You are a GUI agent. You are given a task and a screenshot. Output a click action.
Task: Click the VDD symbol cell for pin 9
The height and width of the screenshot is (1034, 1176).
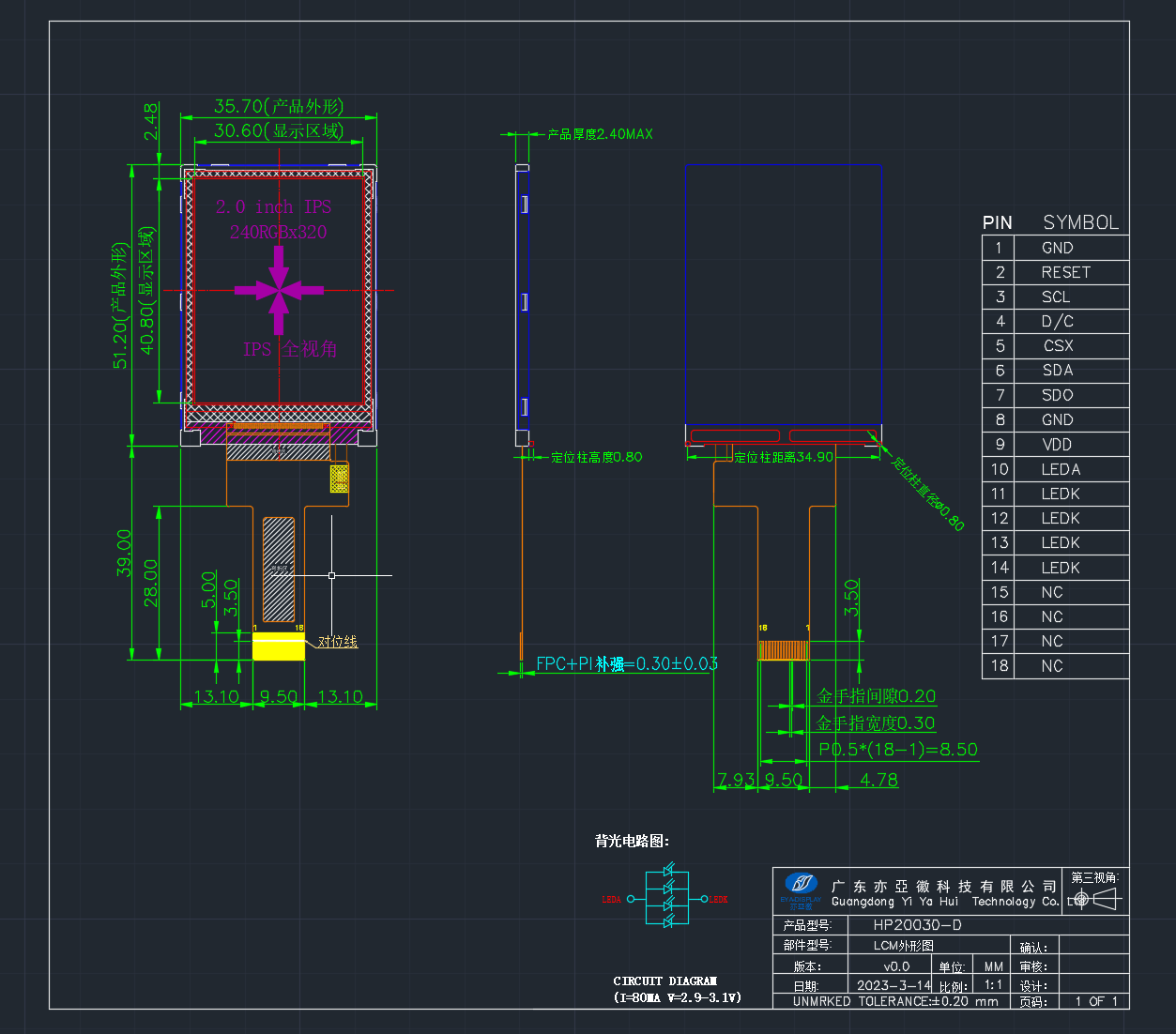pyautogui.click(x=1071, y=444)
